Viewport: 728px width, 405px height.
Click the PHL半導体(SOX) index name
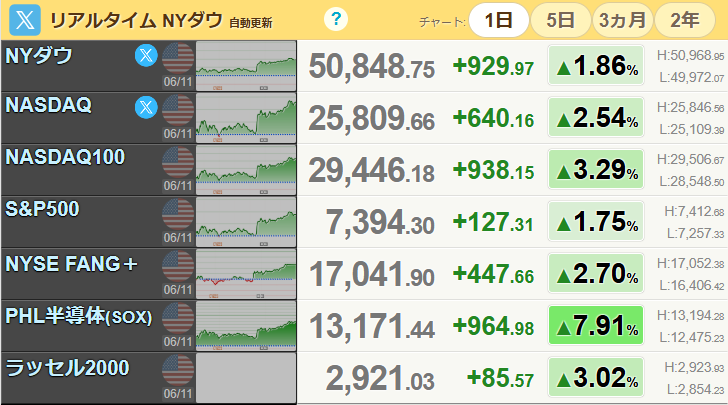pos(79,316)
